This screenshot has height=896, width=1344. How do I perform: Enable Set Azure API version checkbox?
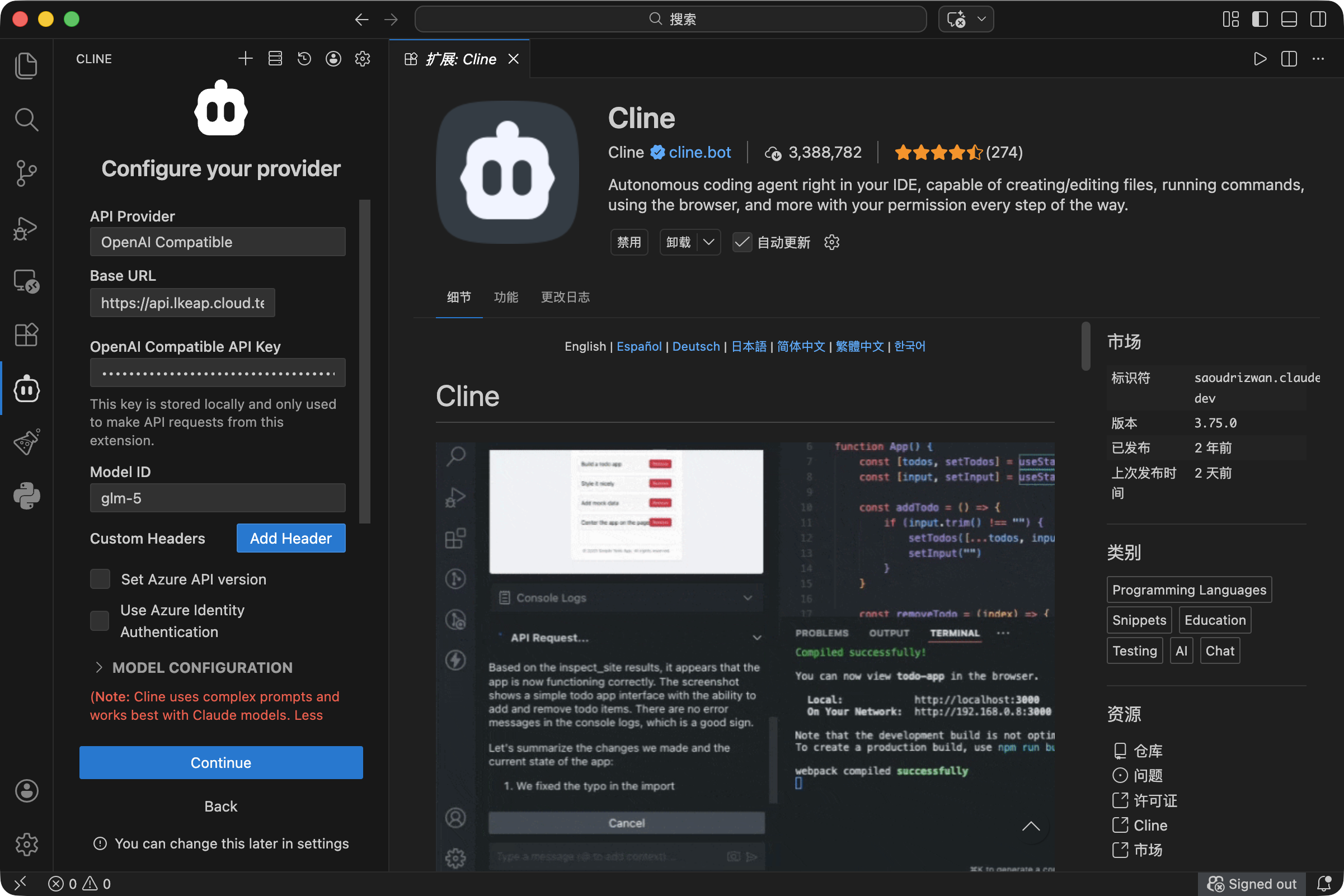(100, 579)
